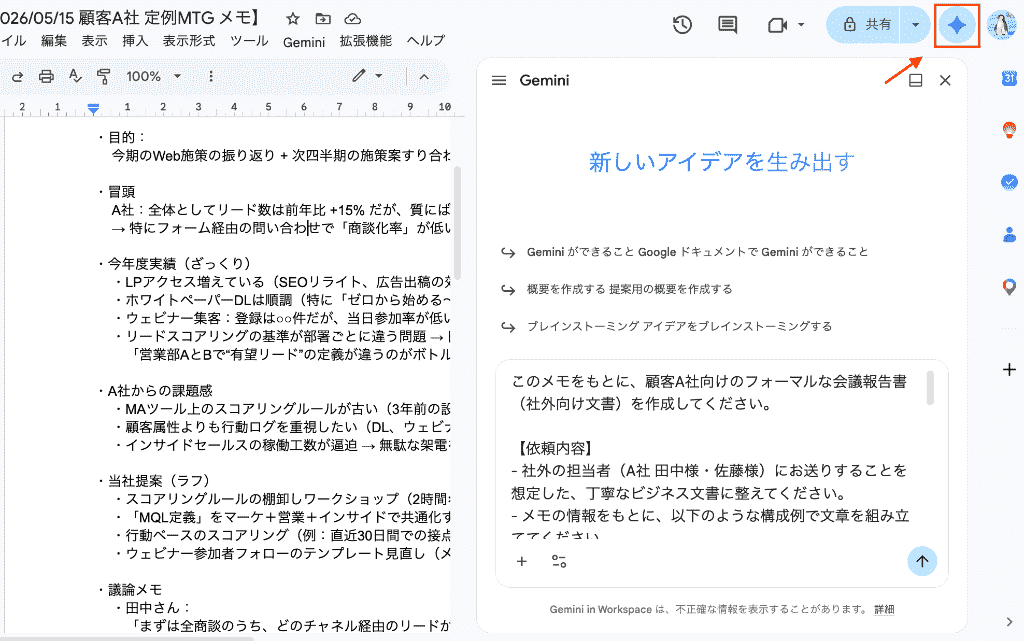Click the 共有 share button

pyautogui.click(x=865, y=25)
